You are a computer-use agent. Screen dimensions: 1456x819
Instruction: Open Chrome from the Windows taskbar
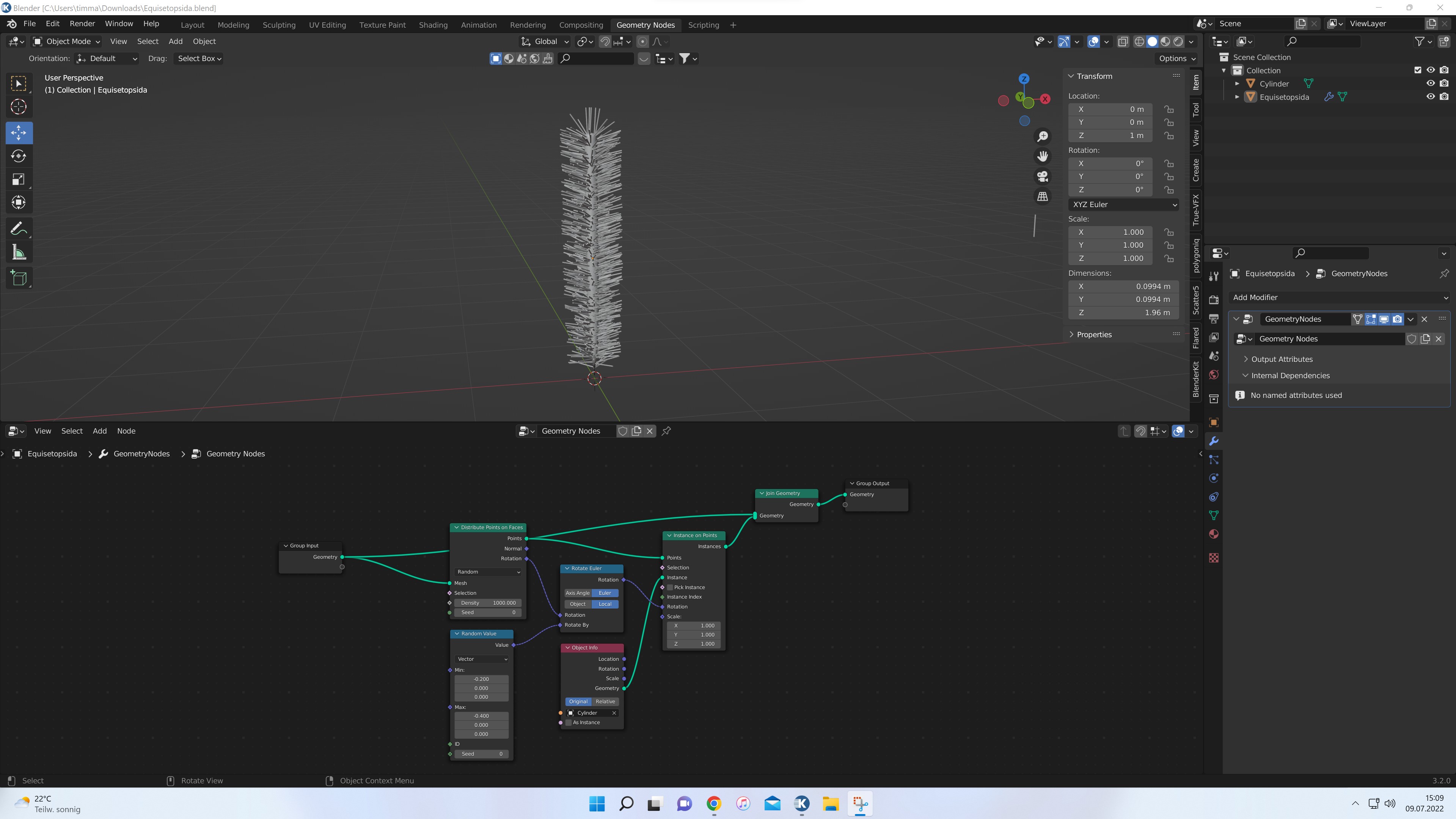[x=714, y=804]
